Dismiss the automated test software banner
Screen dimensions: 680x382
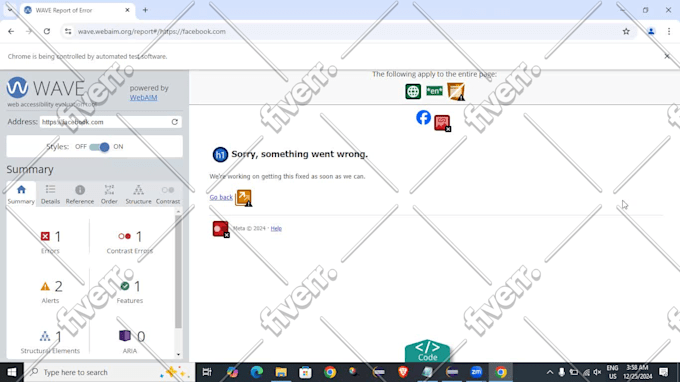click(x=667, y=56)
